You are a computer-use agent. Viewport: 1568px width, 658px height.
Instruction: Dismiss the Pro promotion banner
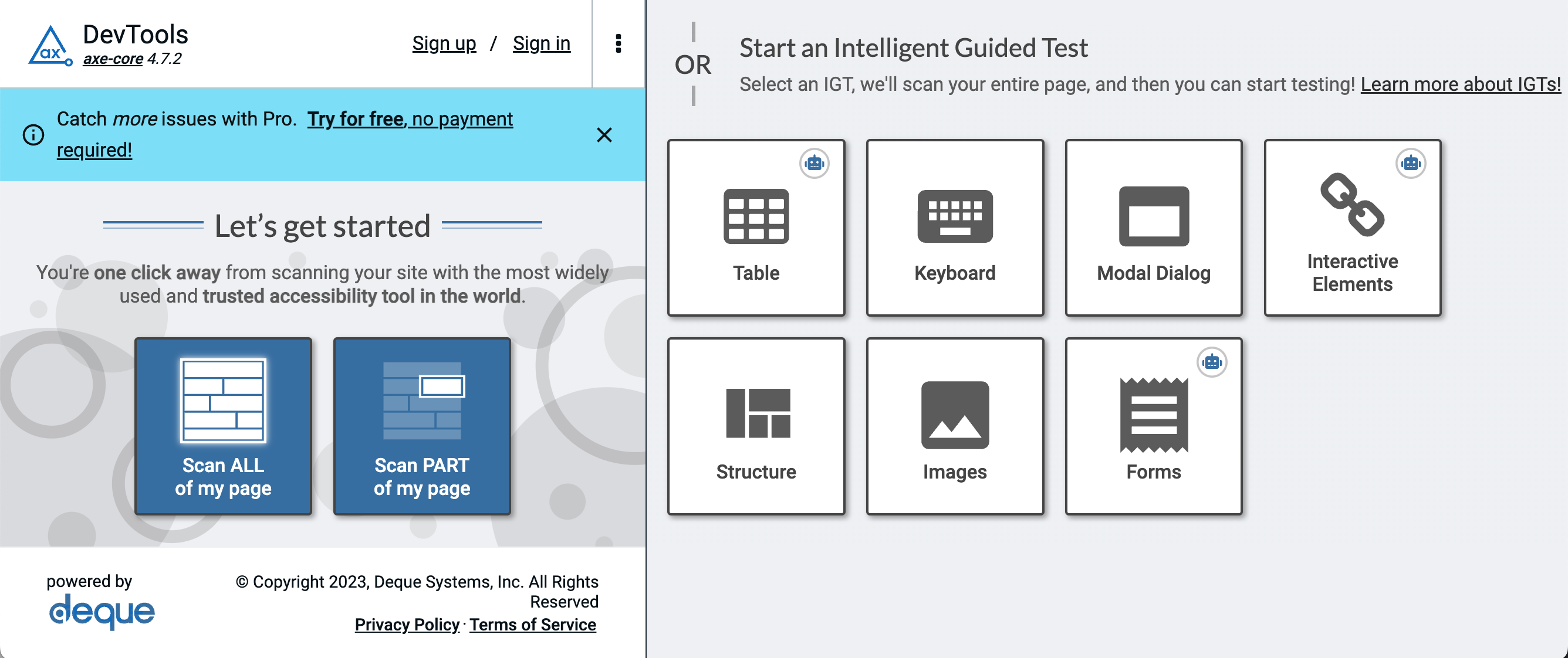click(604, 134)
